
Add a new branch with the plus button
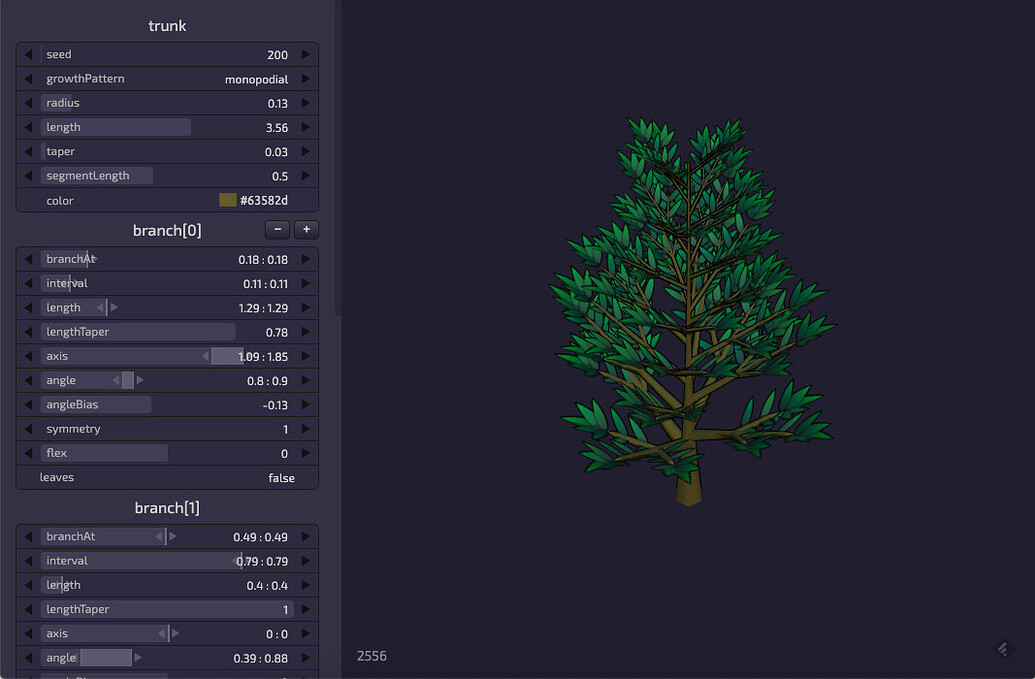(x=306, y=229)
